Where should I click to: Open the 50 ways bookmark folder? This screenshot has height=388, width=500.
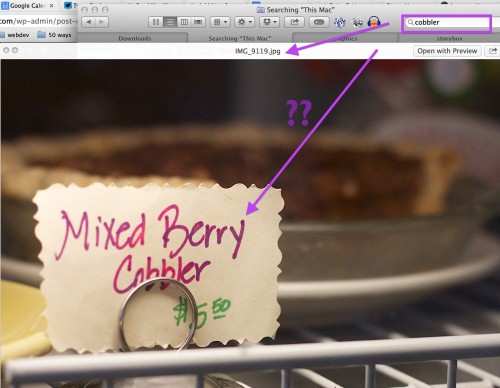54,35
